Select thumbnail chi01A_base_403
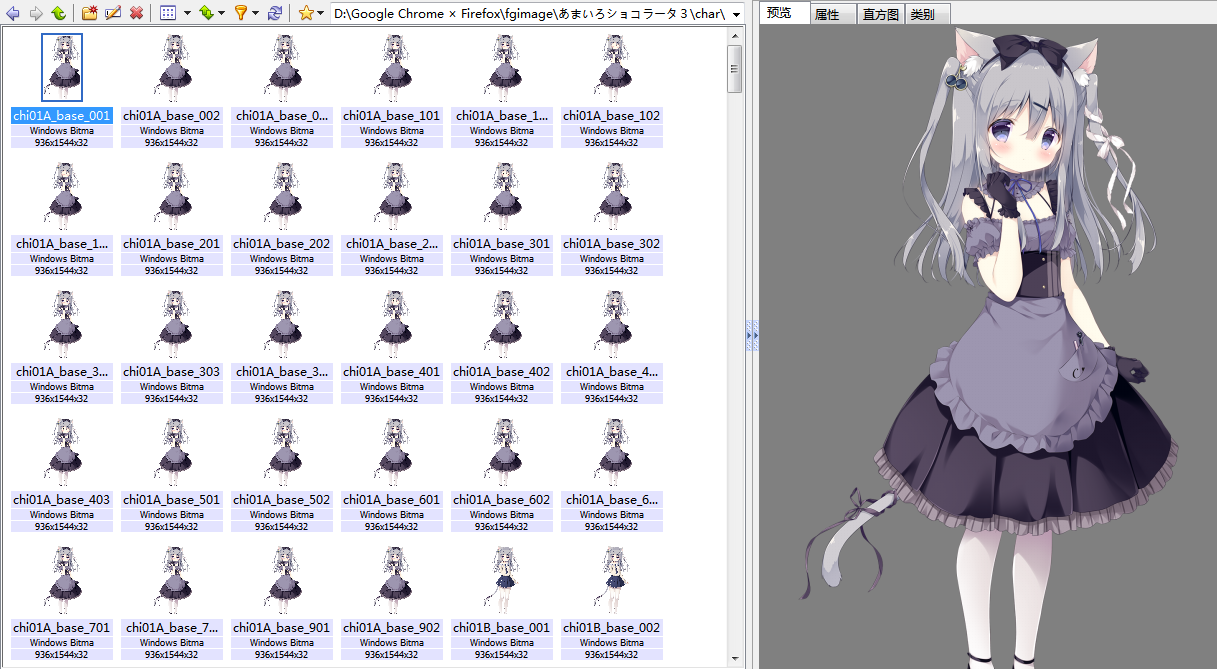The height and width of the screenshot is (669, 1217). 62,451
